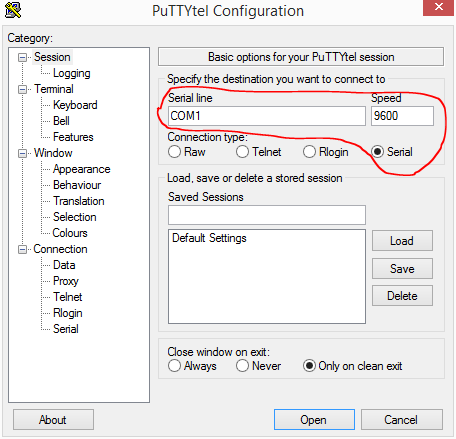Screen dimensions: 456x439
Task: Choose Never for close window on exit
Action: [242, 366]
